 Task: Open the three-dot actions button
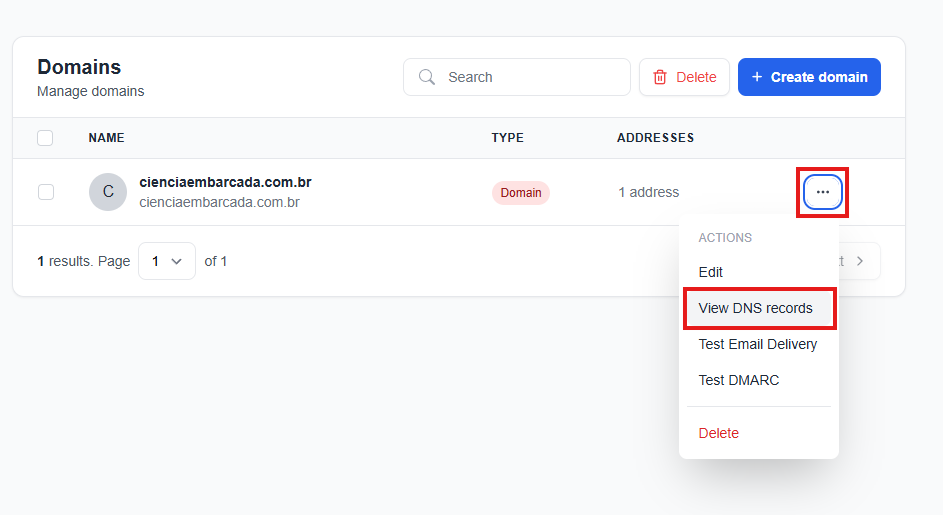823,192
